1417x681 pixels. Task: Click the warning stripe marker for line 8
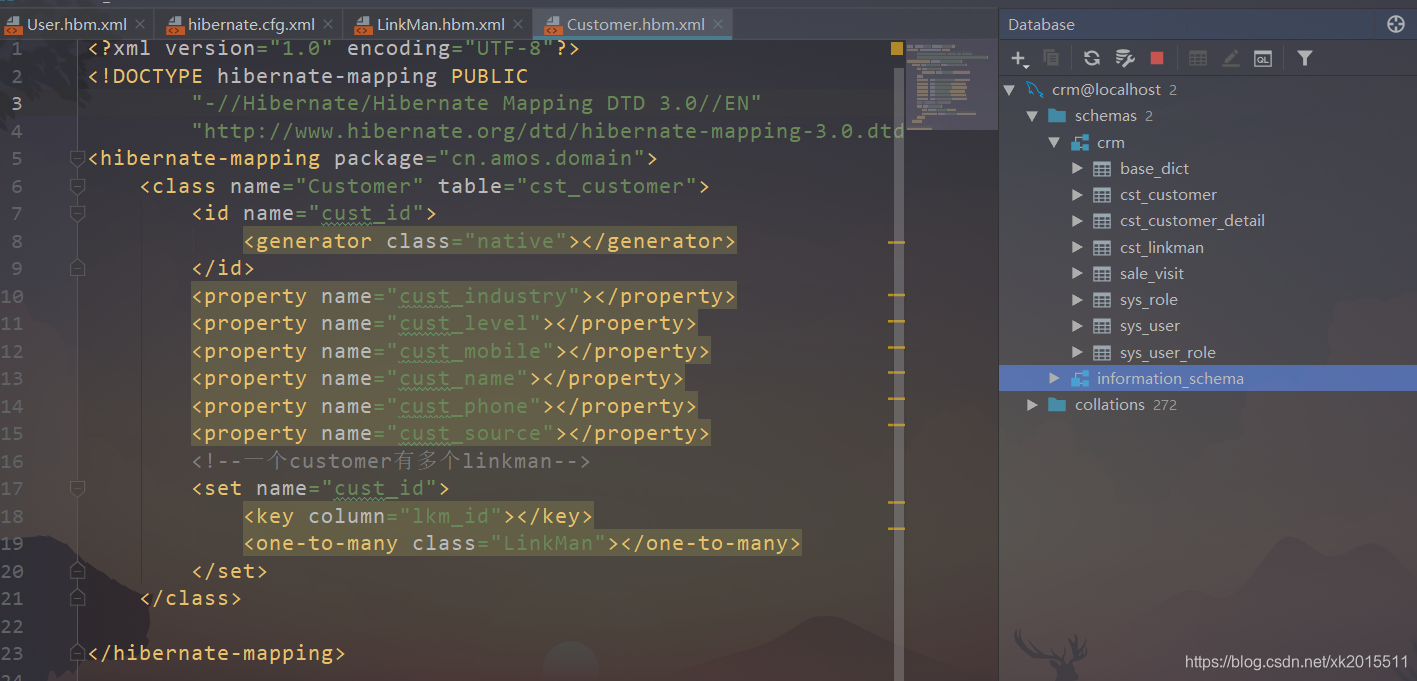[896, 242]
